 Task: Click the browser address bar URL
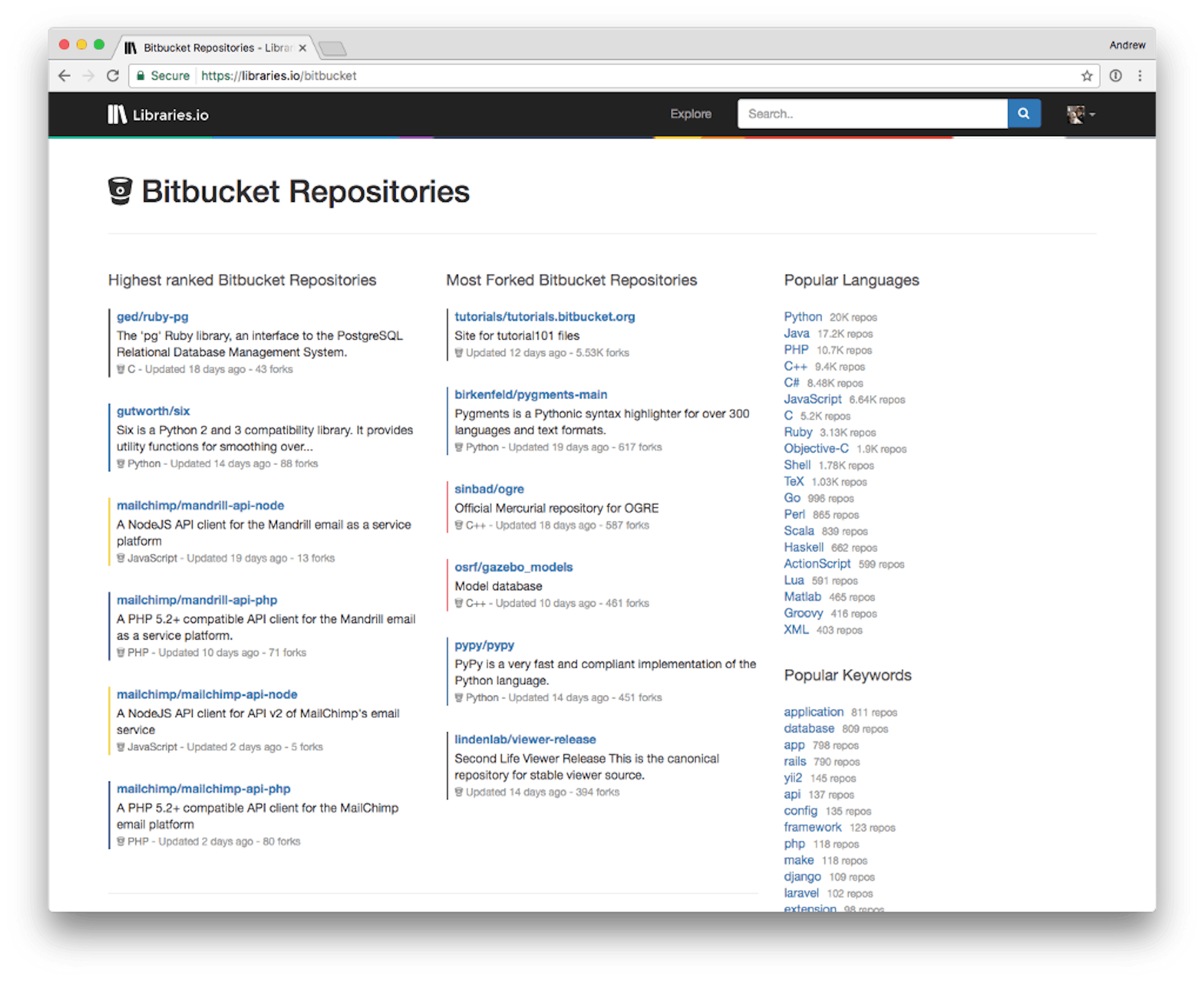click(x=277, y=75)
